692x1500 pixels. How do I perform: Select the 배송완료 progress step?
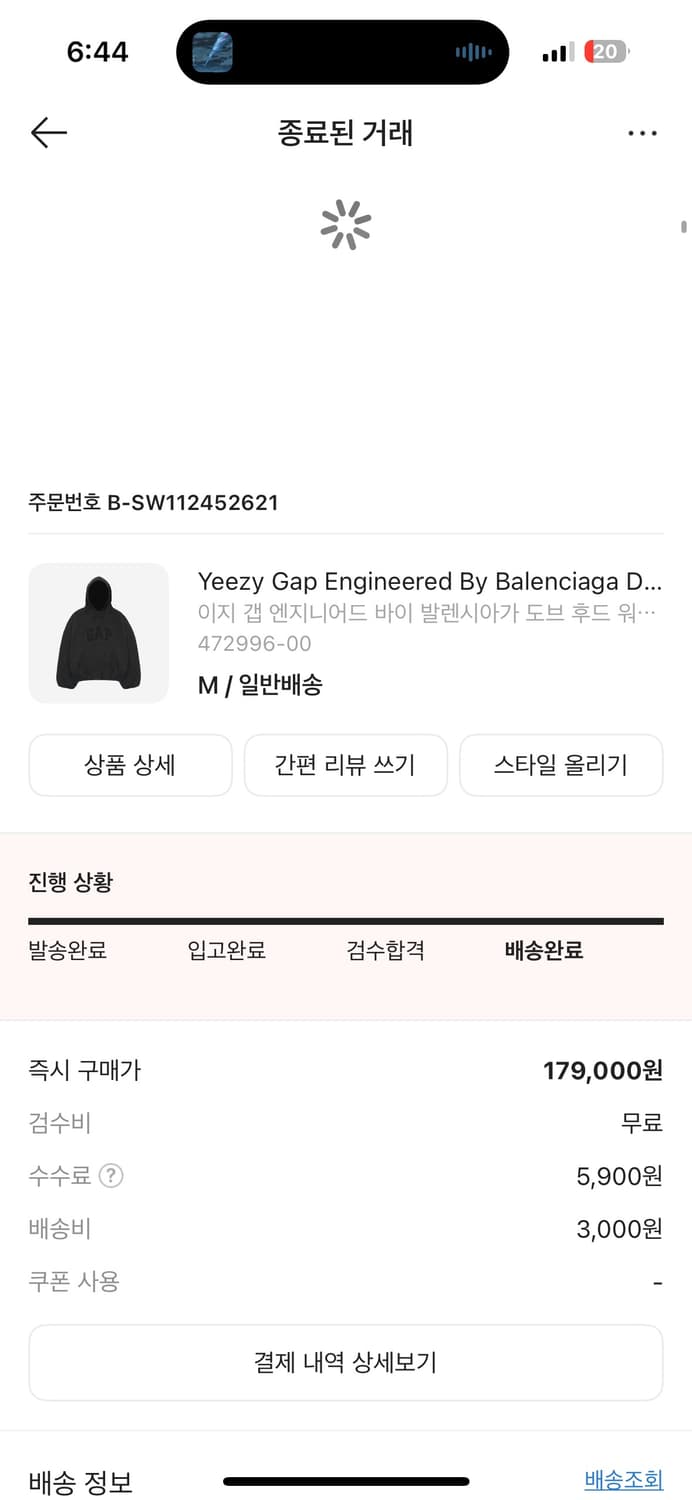pyautogui.click(x=543, y=951)
